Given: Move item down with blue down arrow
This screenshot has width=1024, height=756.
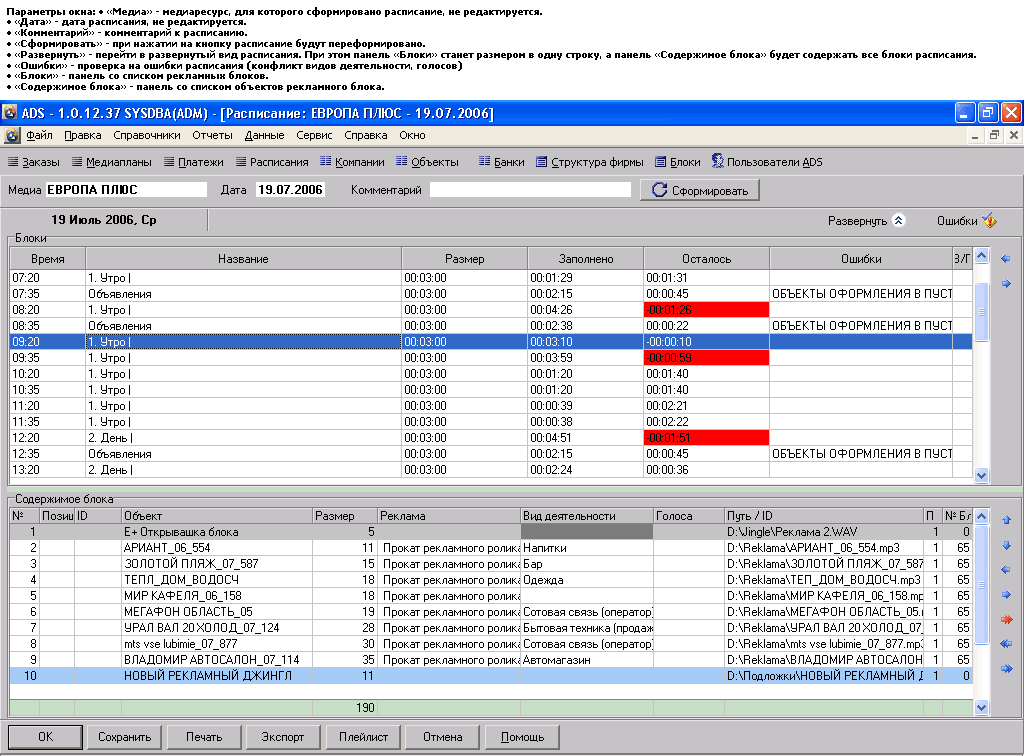Looking at the screenshot, I should point(1006,545).
